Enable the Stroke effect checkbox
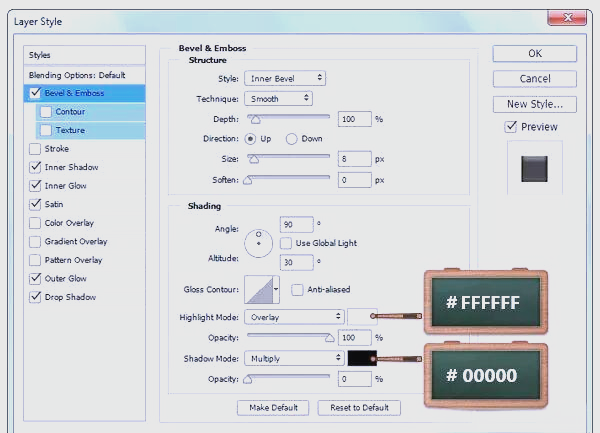 click(36, 149)
